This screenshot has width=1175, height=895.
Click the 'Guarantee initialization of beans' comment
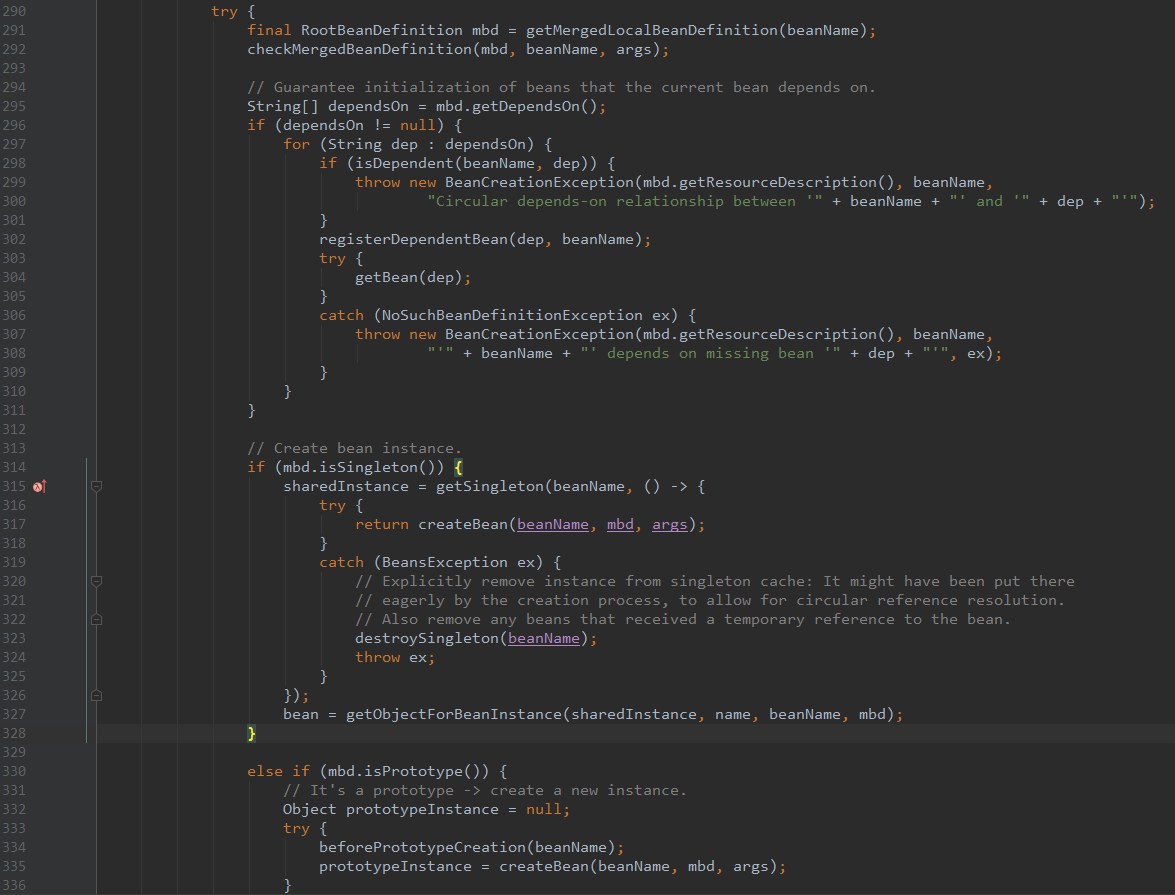coord(561,87)
